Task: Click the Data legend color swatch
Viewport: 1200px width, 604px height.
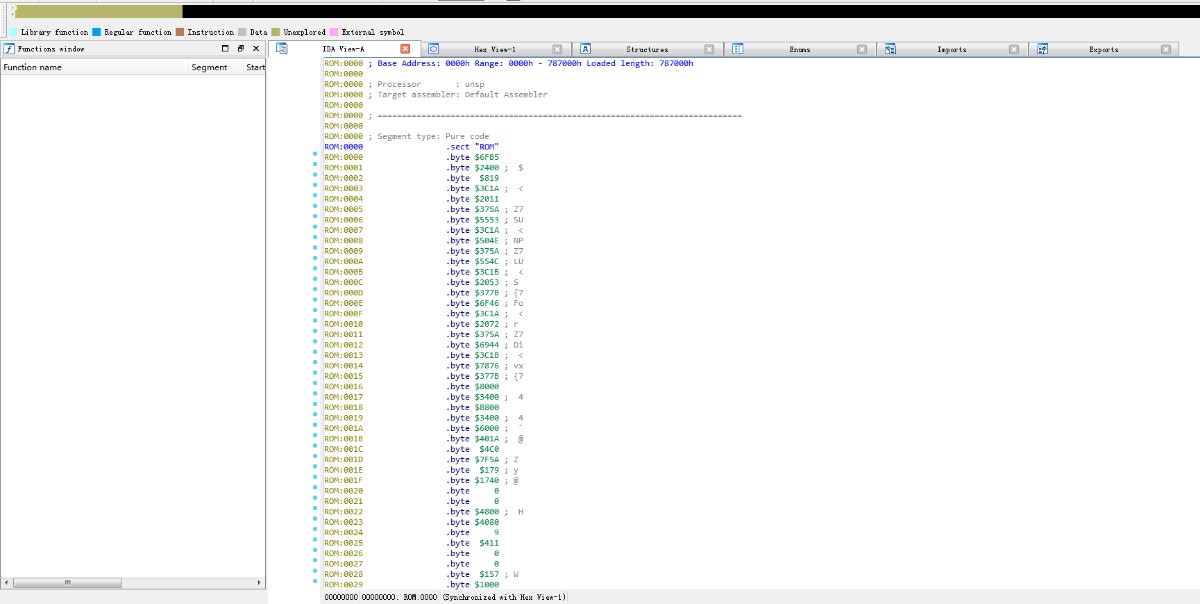Action: [242, 32]
